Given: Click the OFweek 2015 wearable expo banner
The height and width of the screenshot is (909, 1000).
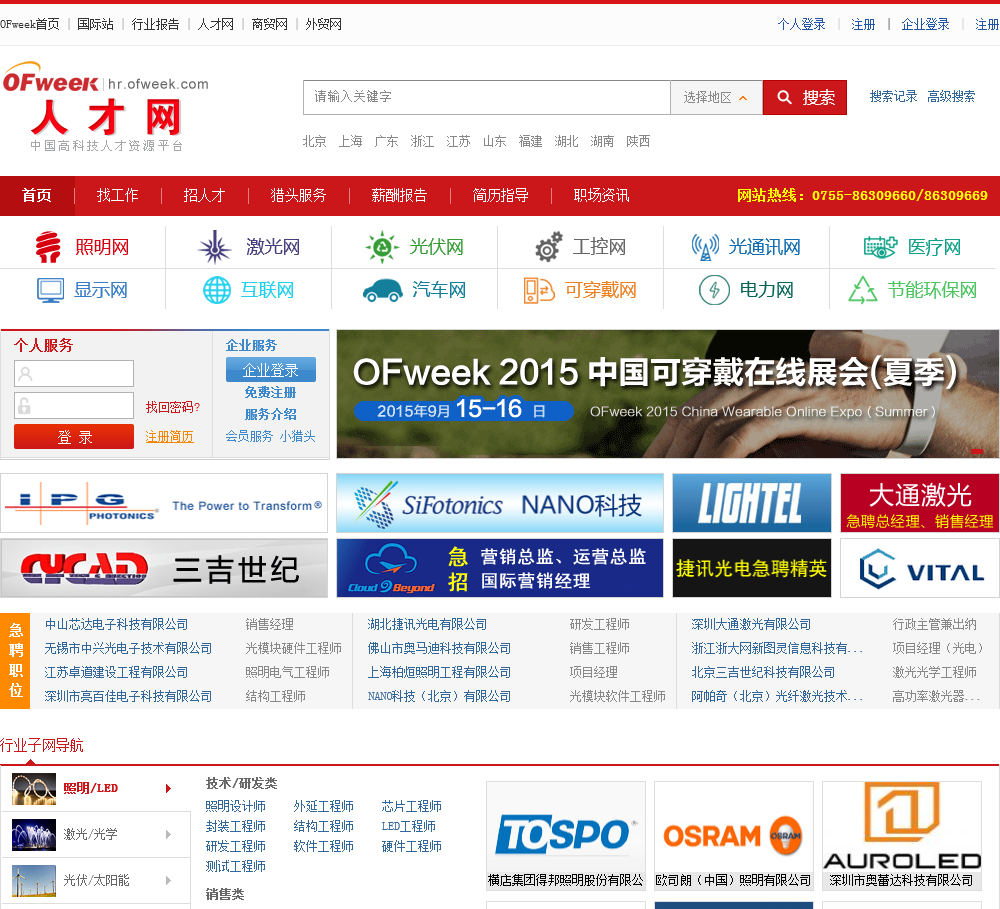Looking at the screenshot, I should pos(668,394).
